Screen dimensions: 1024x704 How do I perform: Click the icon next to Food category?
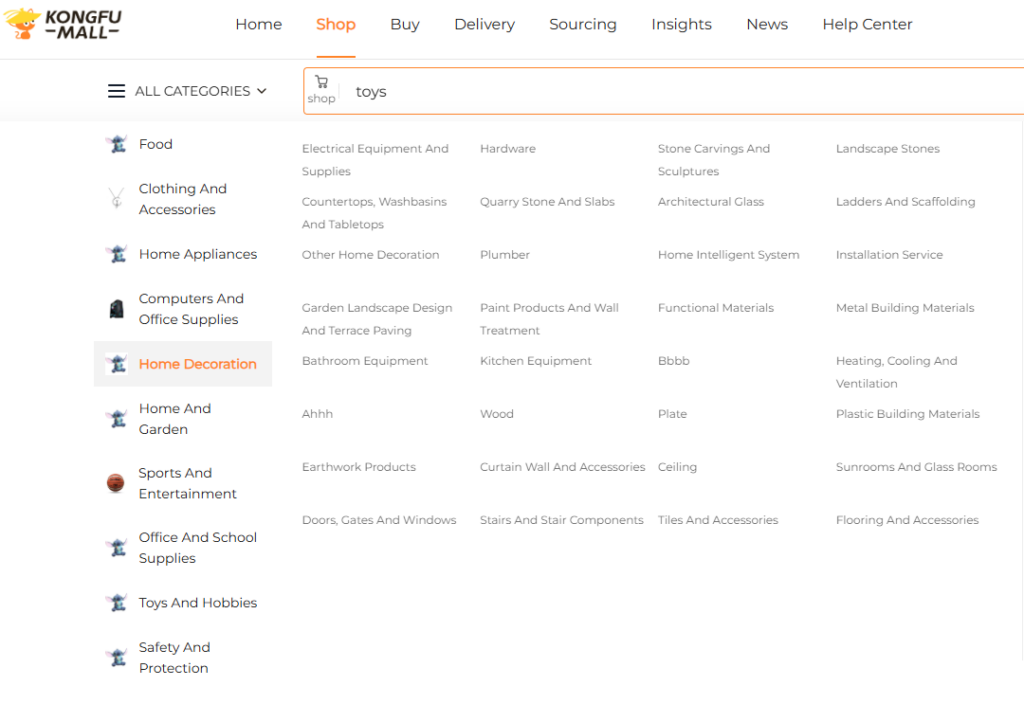(116, 144)
